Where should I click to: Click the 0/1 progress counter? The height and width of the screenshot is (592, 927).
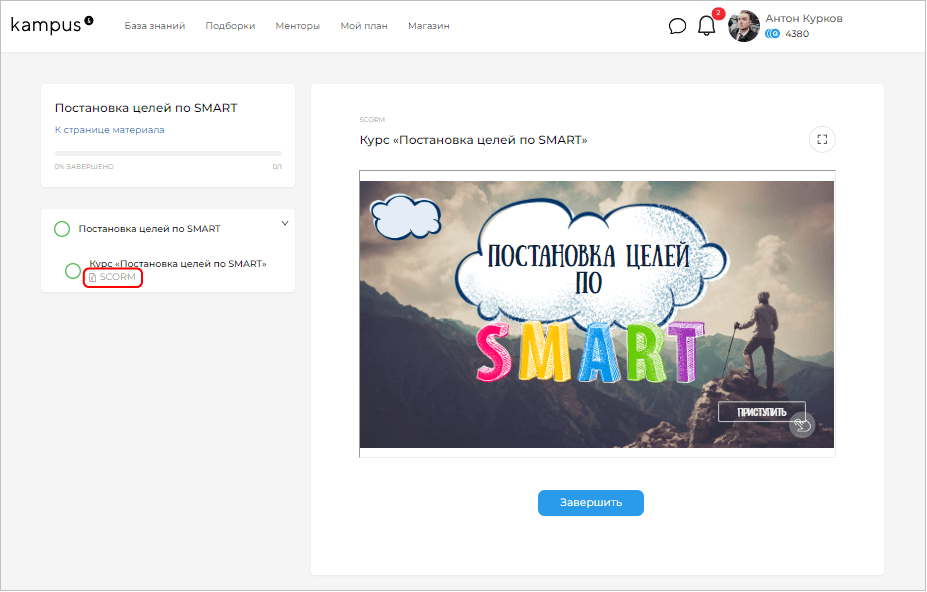pyautogui.click(x=277, y=167)
